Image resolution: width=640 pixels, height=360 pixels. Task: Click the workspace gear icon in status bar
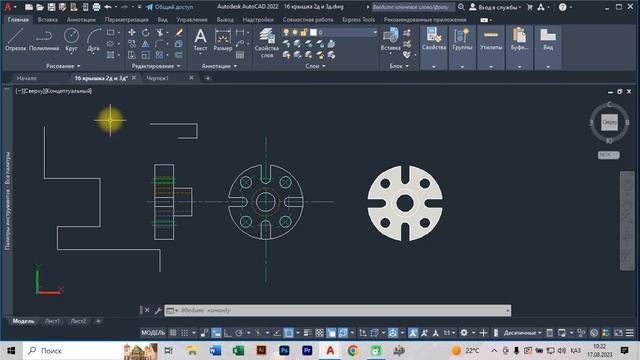click(464, 333)
